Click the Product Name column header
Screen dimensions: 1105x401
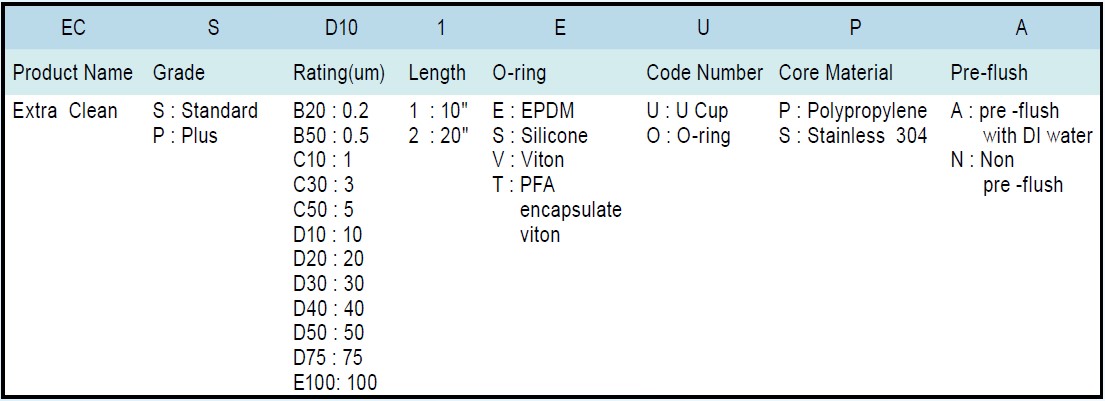[72, 73]
